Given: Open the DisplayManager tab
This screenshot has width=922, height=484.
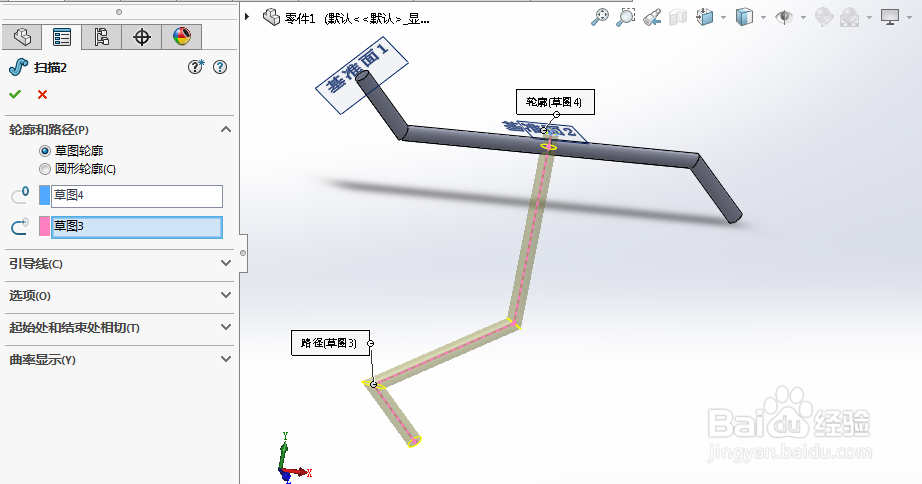Looking at the screenshot, I should [x=182, y=37].
